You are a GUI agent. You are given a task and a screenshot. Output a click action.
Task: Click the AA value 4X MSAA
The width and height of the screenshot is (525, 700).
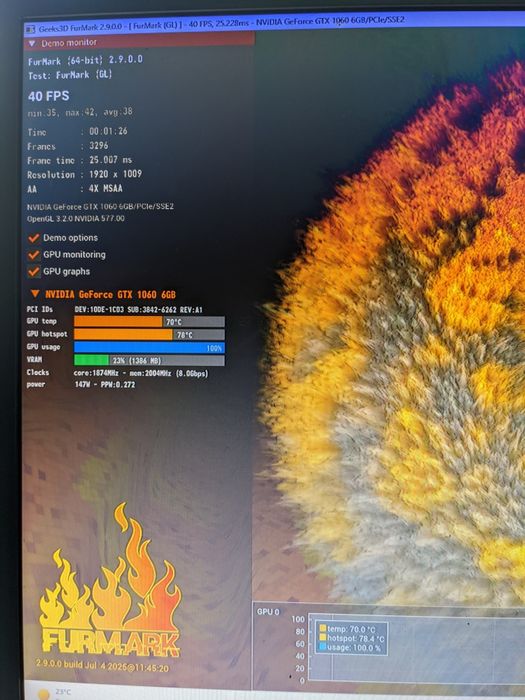click(105, 188)
